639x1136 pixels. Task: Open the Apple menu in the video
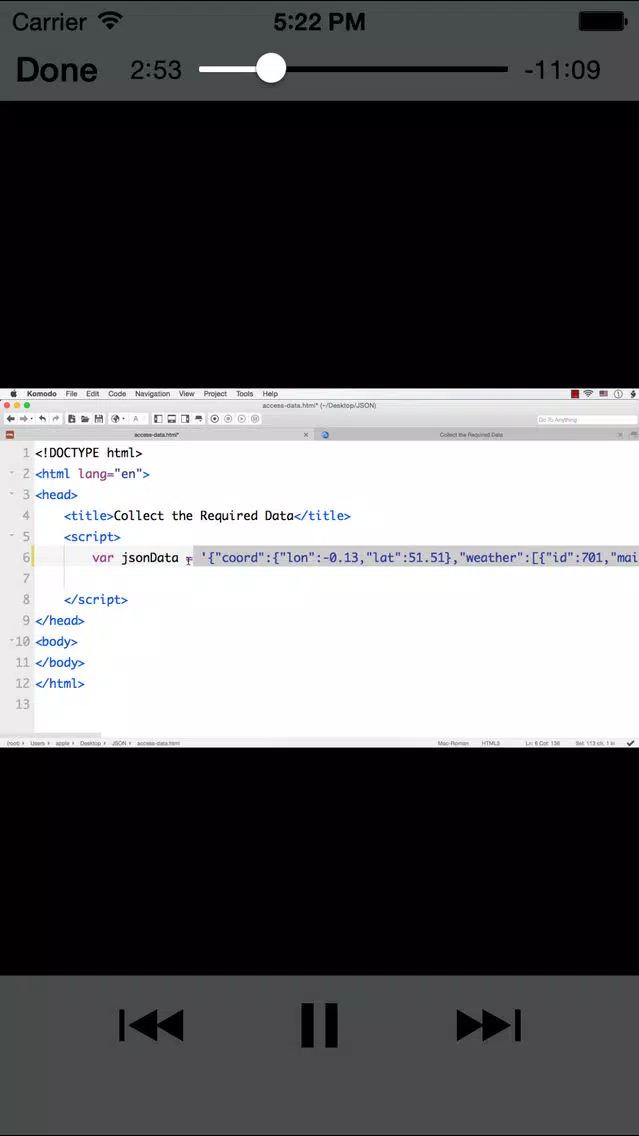coord(13,394)
